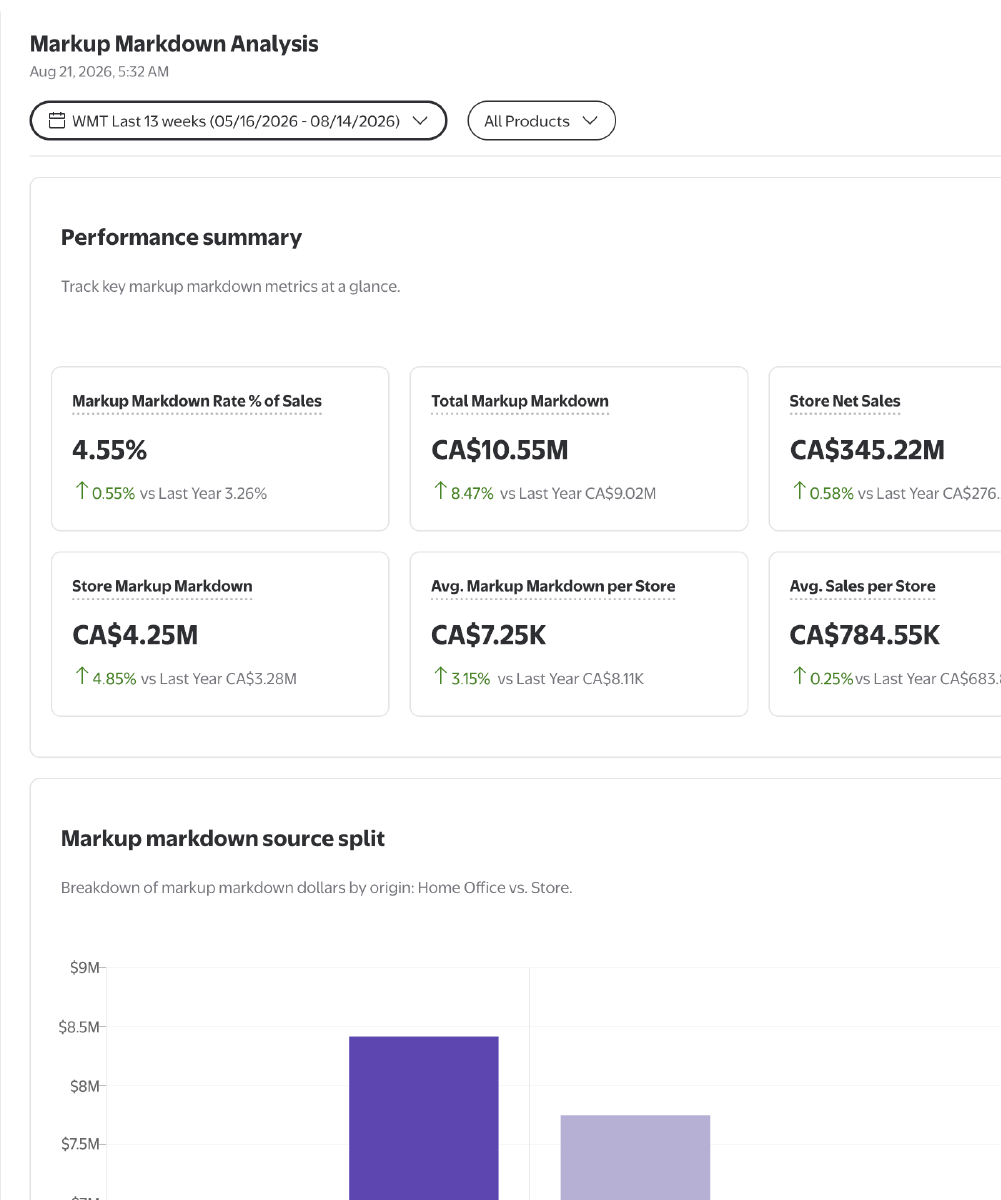The width and height of the screenshot is (1001, 1200).
Task: Click the CA$345.22M net sales value
Action: pos(867,450)
